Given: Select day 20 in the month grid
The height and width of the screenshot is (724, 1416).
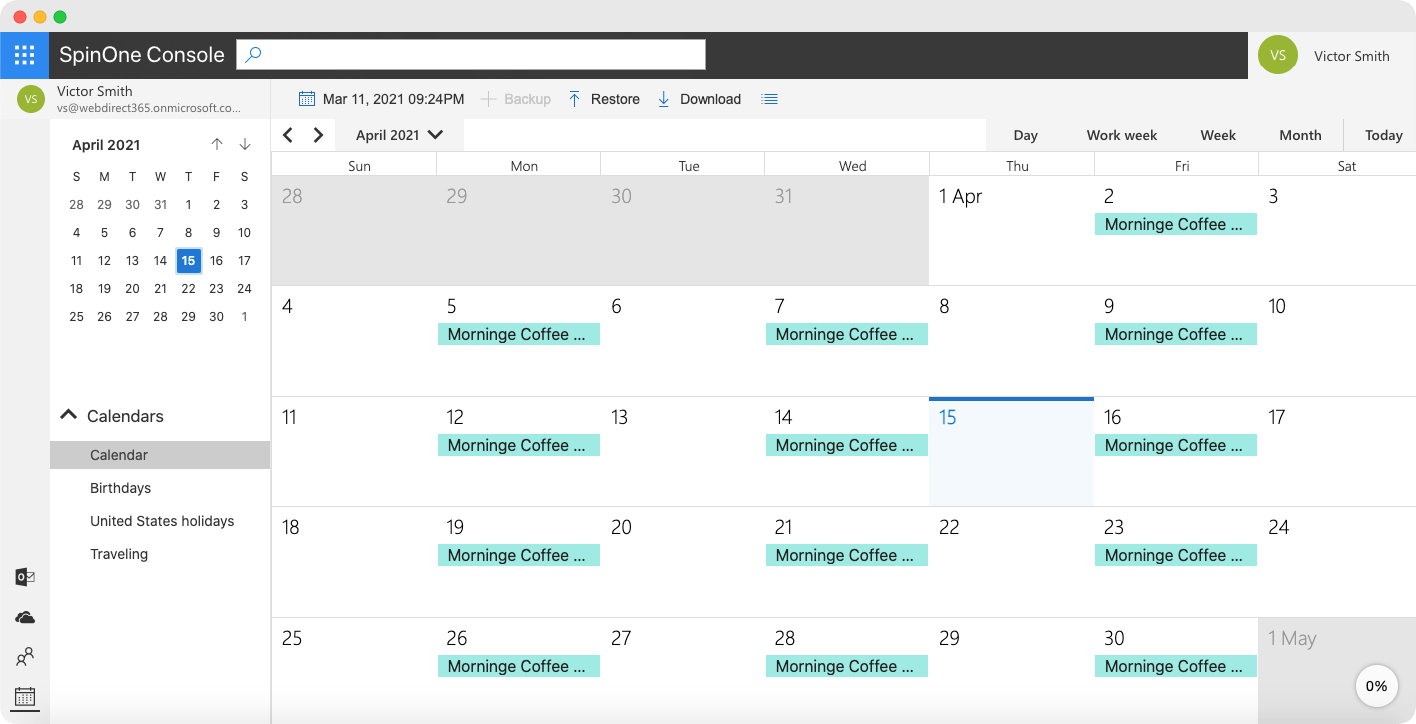Looking at the screenshot, I should [x=683, y=562].
